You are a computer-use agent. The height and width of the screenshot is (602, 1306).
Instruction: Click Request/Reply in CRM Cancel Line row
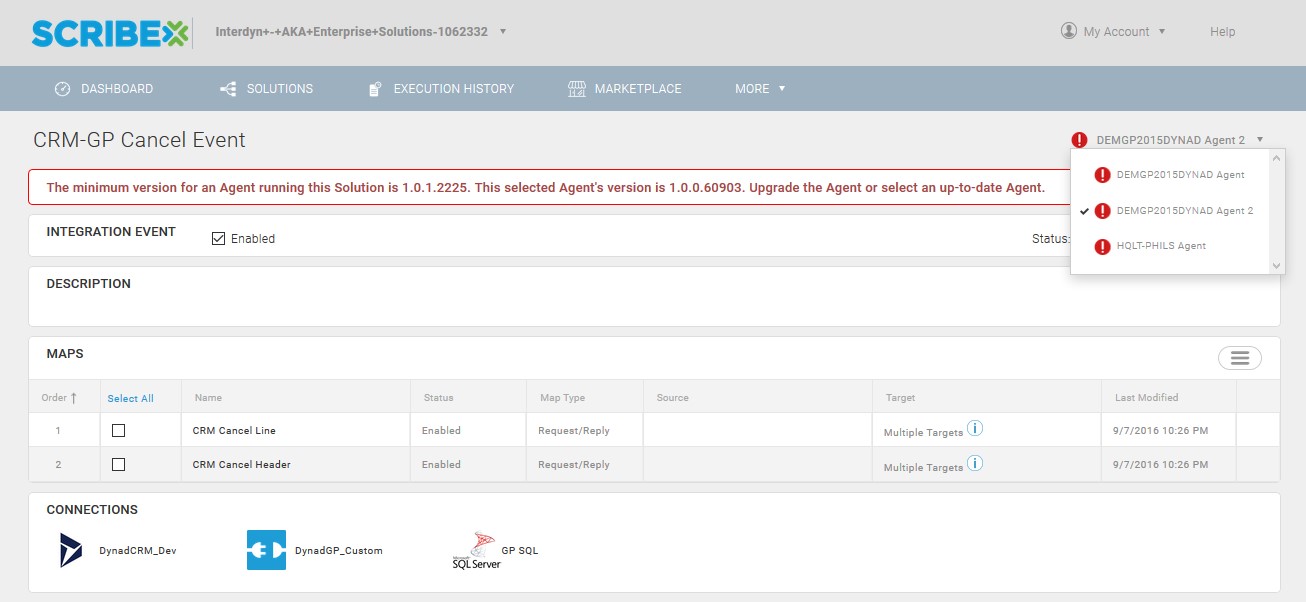tap(574, 430)
